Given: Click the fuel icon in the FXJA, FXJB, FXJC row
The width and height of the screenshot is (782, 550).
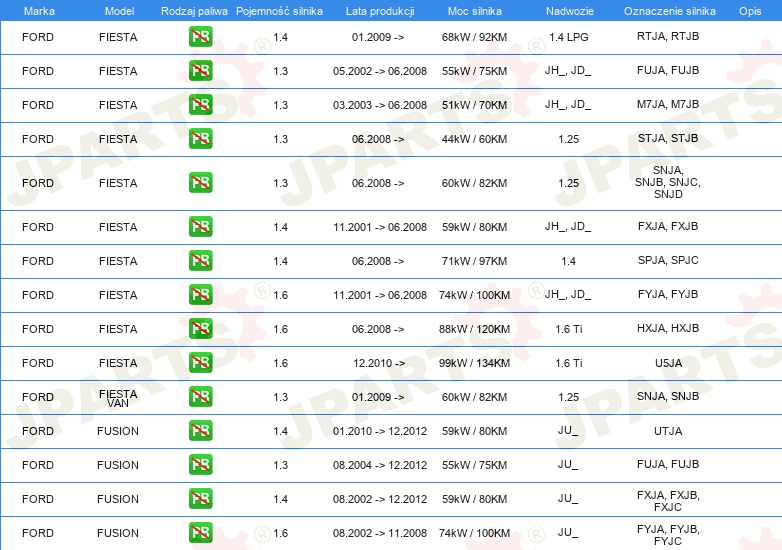Looking at the screenshot, I should click(200, 499).
